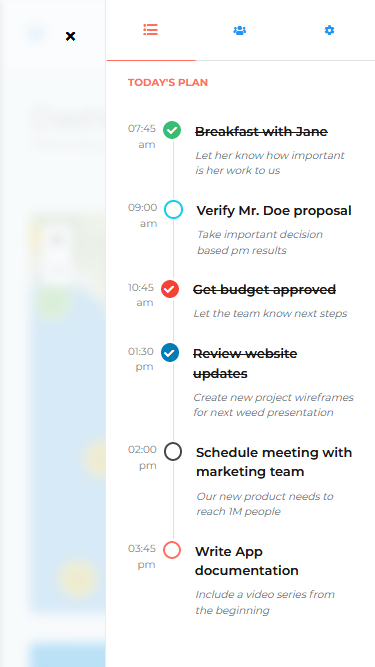Select the 'Include a video series' description text
Image resolution: width=375 pixels, height=667 pixels.
click(x=265, y=602)
